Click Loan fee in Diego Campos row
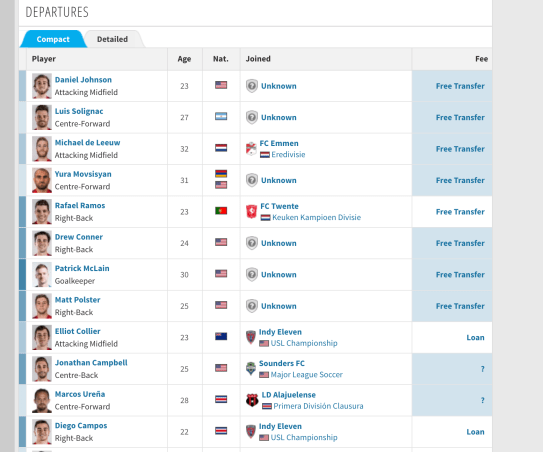Viewport: 543px width, 452px height. pos(475,432)
